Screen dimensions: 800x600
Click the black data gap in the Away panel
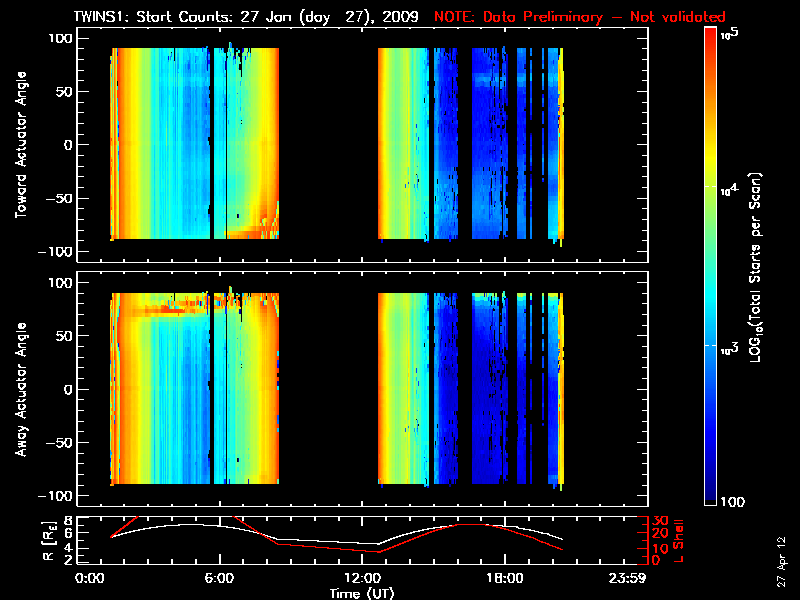coord(328,389)
